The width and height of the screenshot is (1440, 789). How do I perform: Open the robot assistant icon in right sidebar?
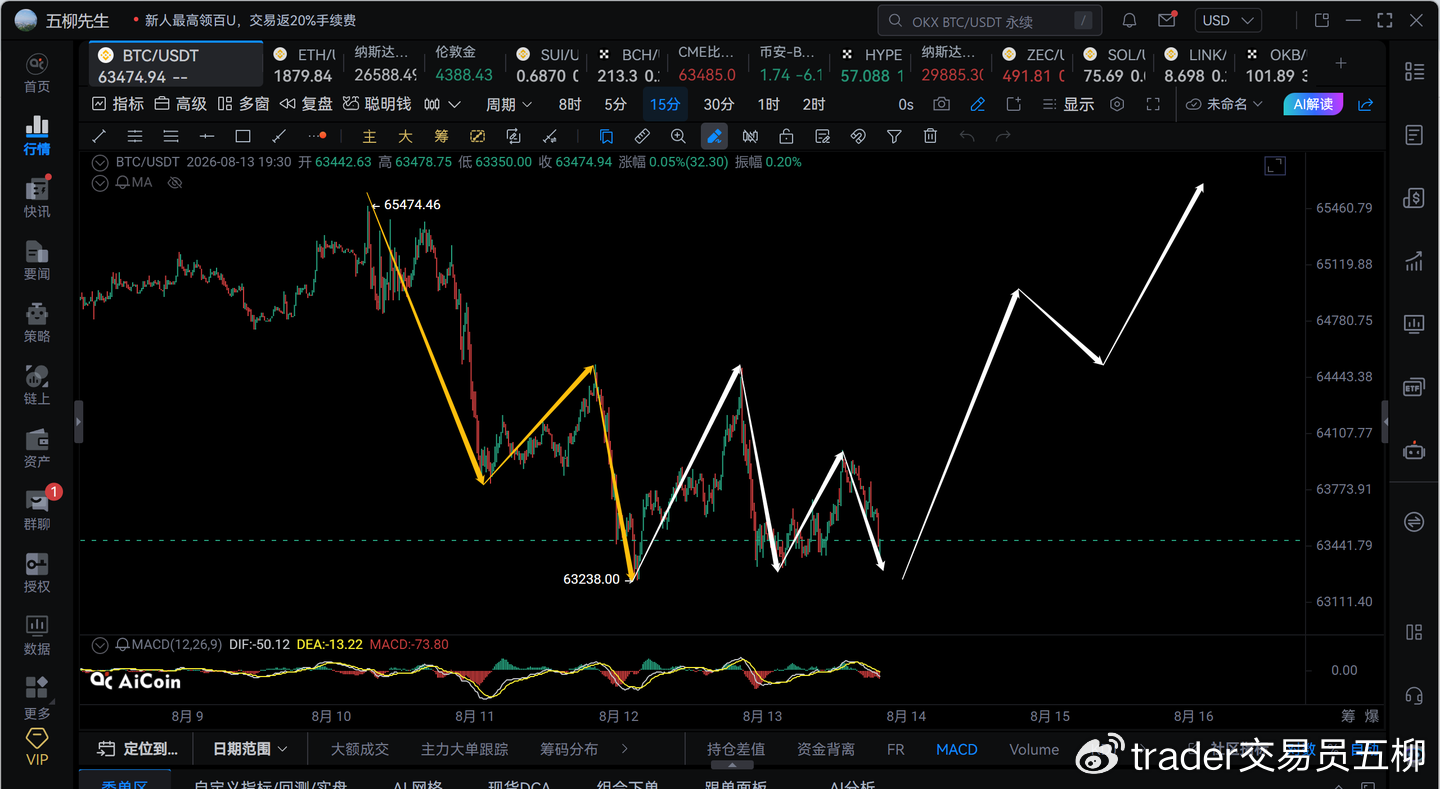[1414, 450]
